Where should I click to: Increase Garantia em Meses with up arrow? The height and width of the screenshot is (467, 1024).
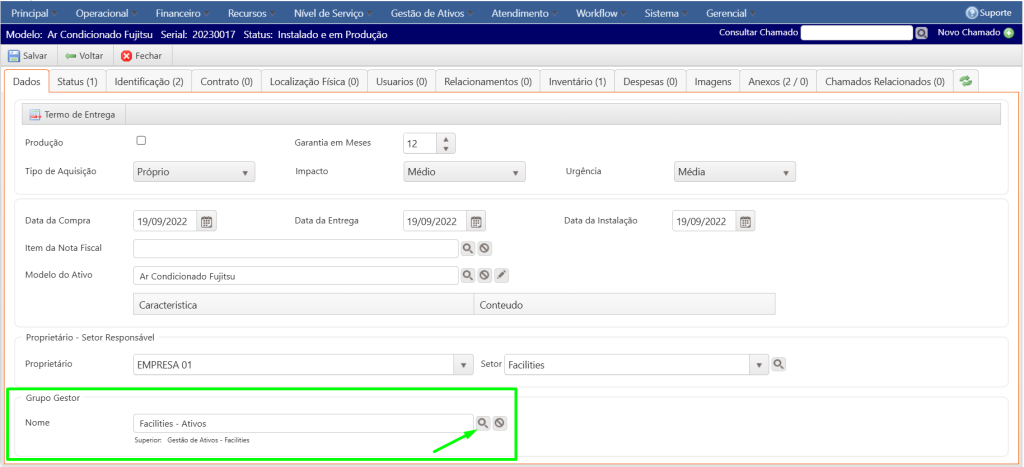tap(445, 137)
